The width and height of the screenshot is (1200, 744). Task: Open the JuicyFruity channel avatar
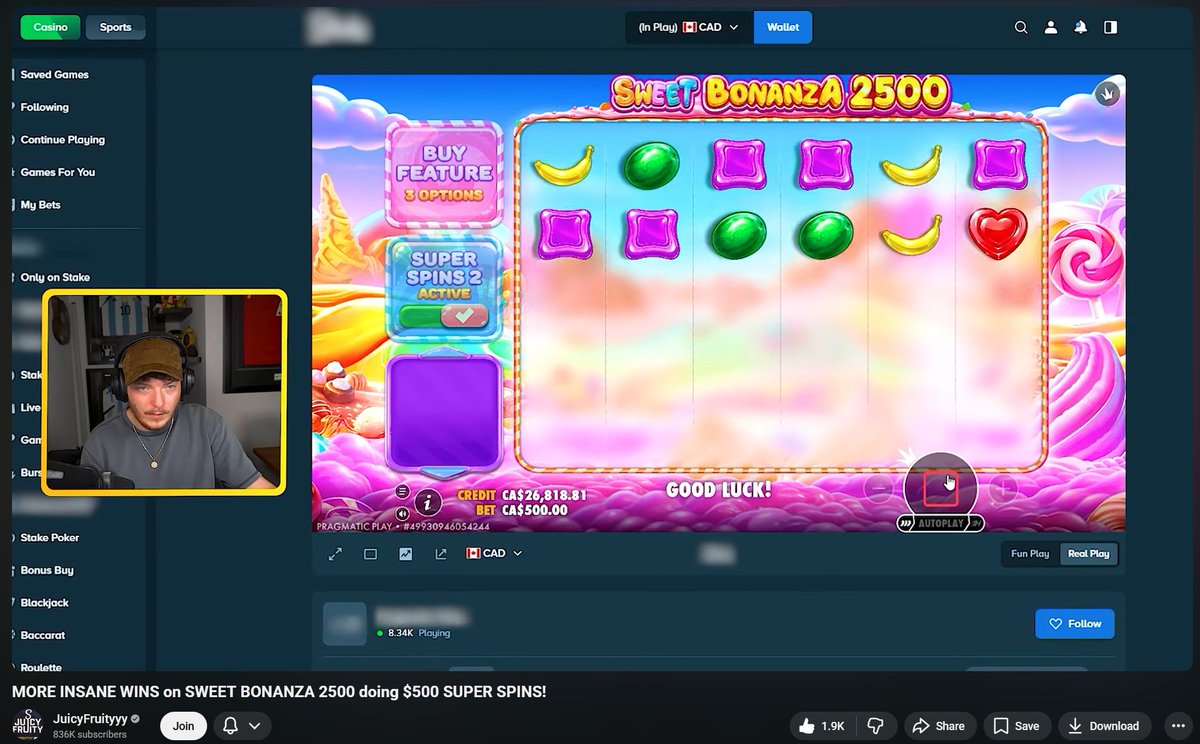point(28,726)
